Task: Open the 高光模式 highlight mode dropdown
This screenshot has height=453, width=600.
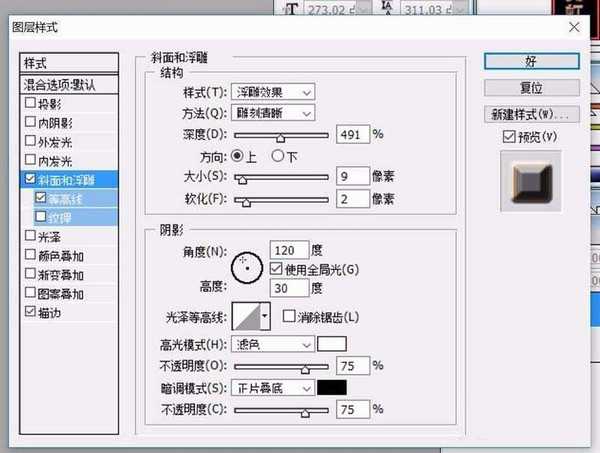Action: click(x=273, y=344)
